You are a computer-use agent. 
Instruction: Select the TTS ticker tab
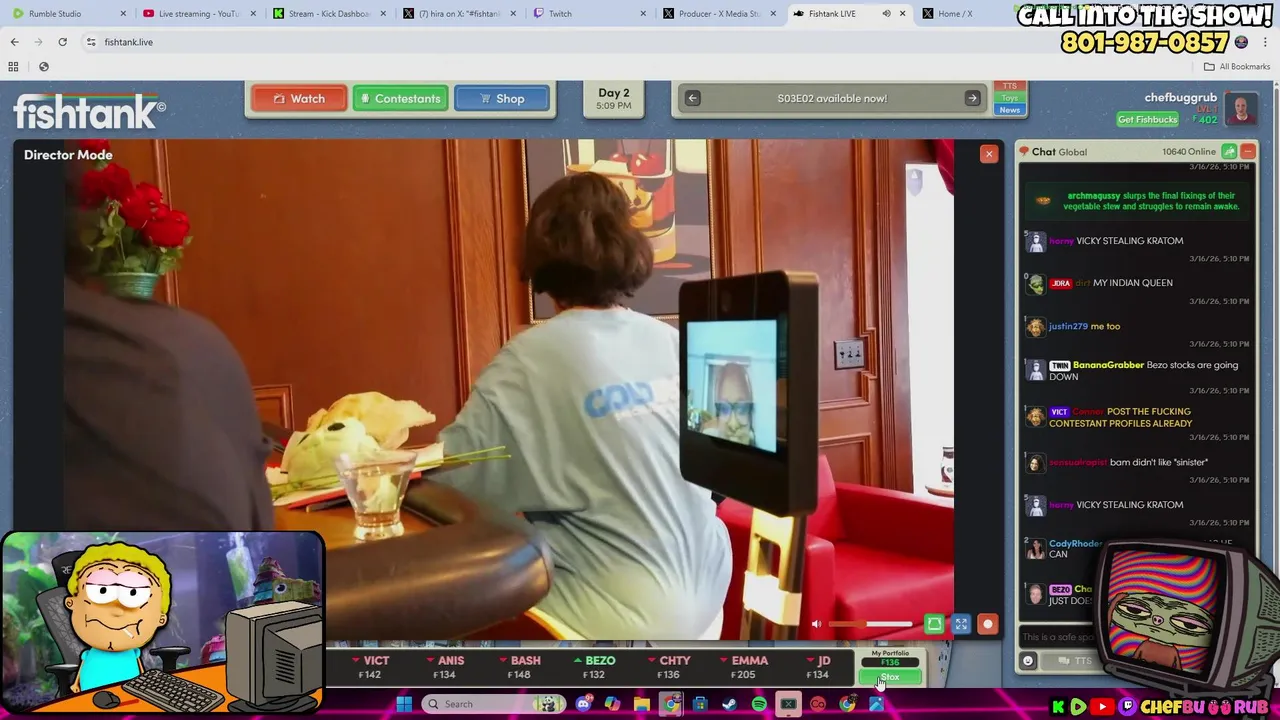(1010, 86)
